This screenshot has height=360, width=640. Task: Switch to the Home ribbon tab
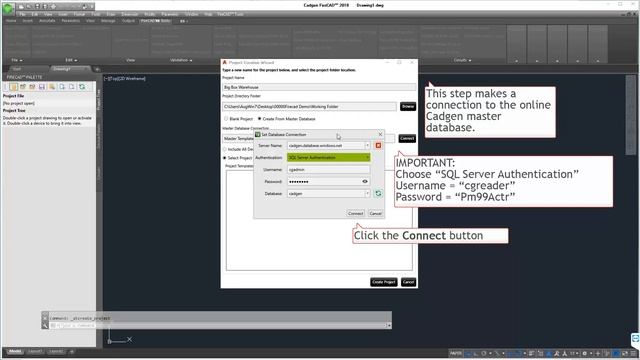point(11,20)
